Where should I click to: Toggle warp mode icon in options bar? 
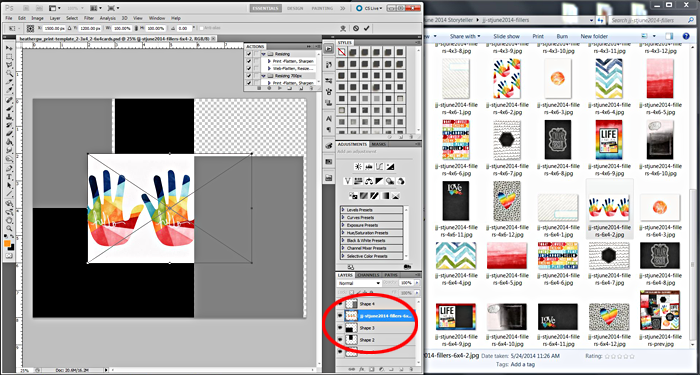(343, 28)
